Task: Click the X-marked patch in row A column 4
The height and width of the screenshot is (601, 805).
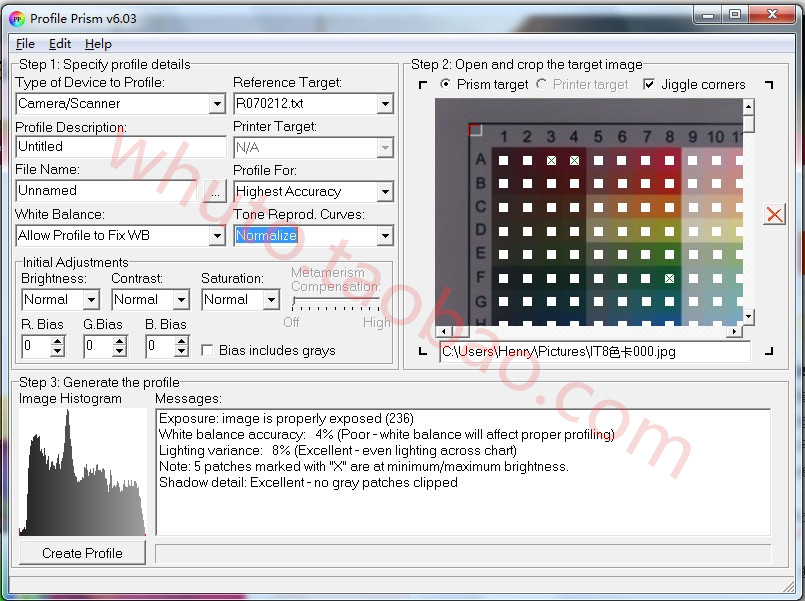Action: click(574, 161)
